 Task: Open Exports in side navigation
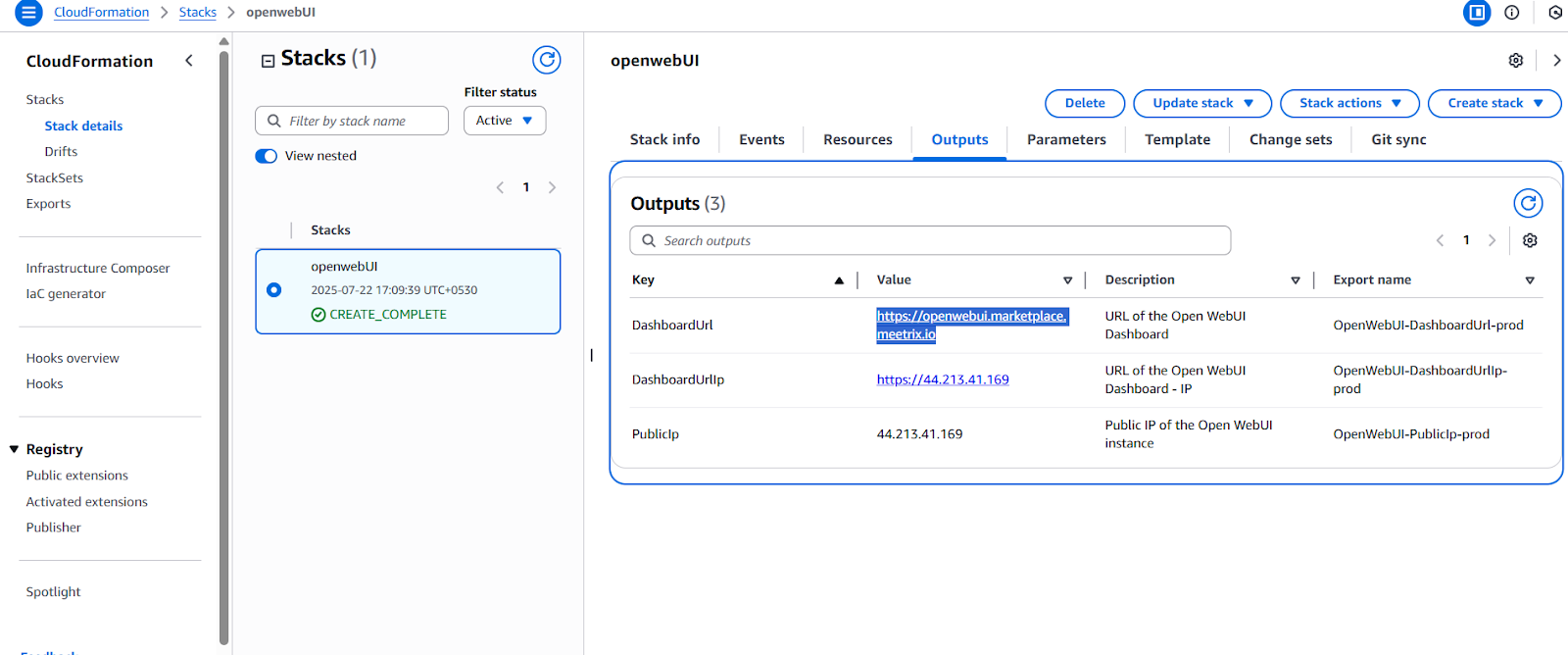point(48,204)
